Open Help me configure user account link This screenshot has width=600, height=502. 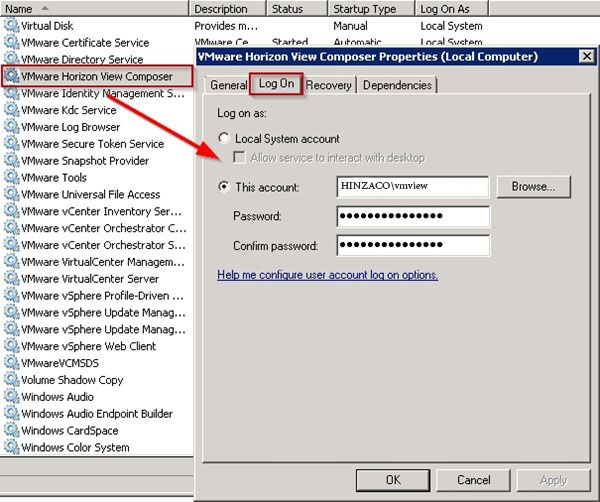point(327,275)
